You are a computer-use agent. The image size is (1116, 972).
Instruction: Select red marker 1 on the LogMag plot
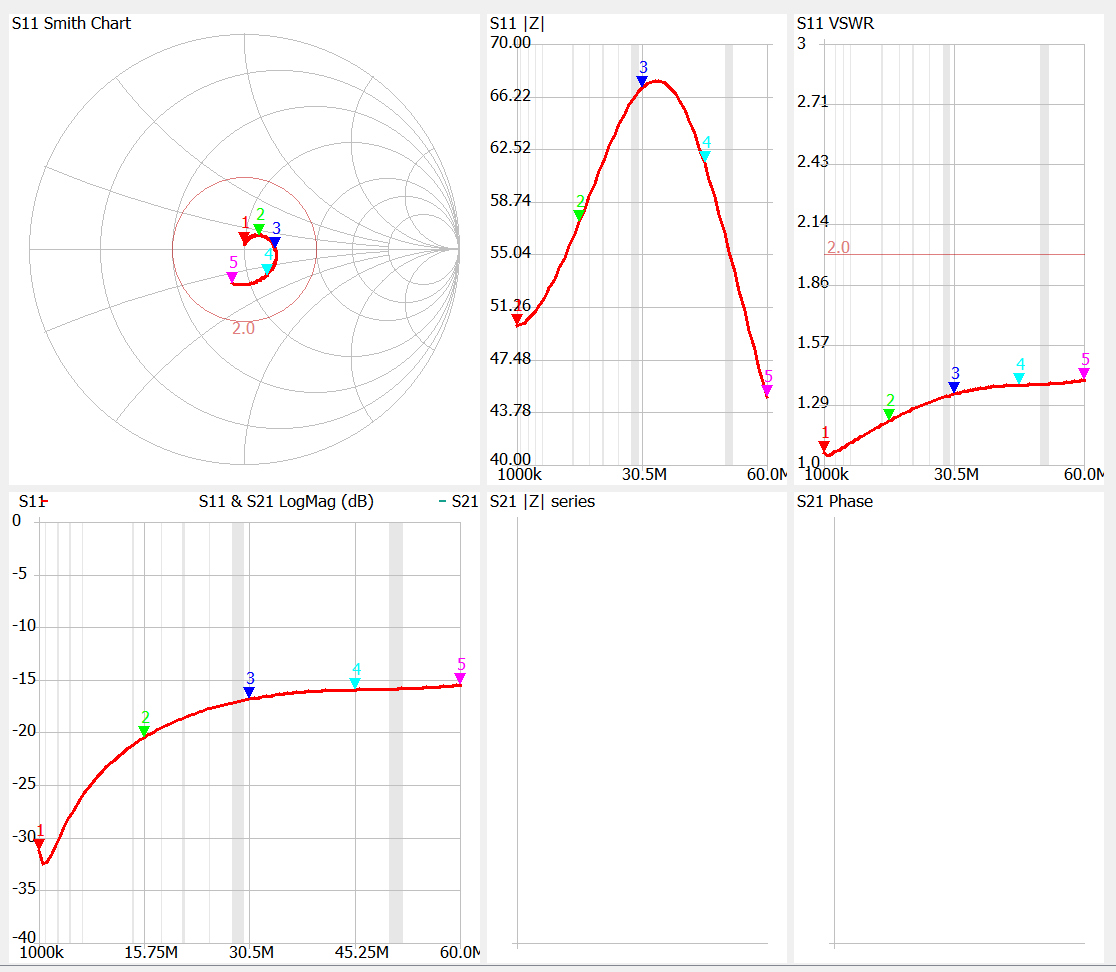39,844
